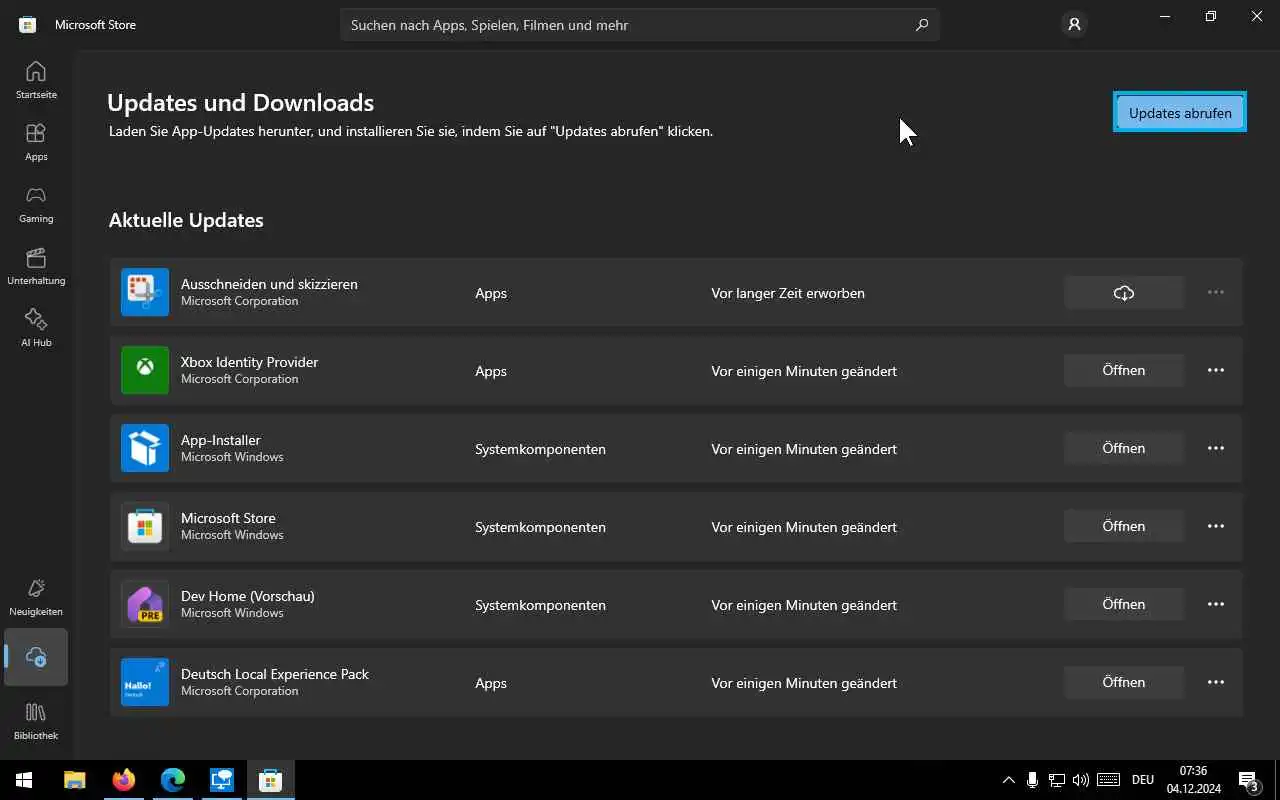Click 'Vor langer Zeit erworben' text

pyautogui.click(x=788, y=293)
